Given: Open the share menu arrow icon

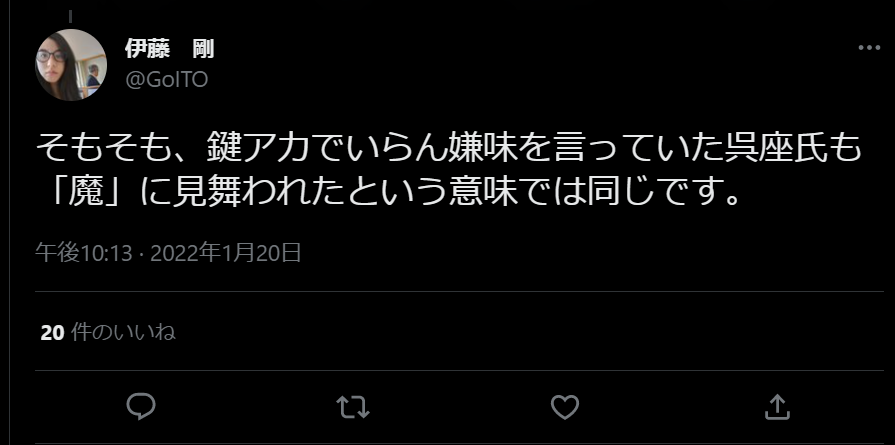Looking at the screenshot, I should tap(777, 407).
